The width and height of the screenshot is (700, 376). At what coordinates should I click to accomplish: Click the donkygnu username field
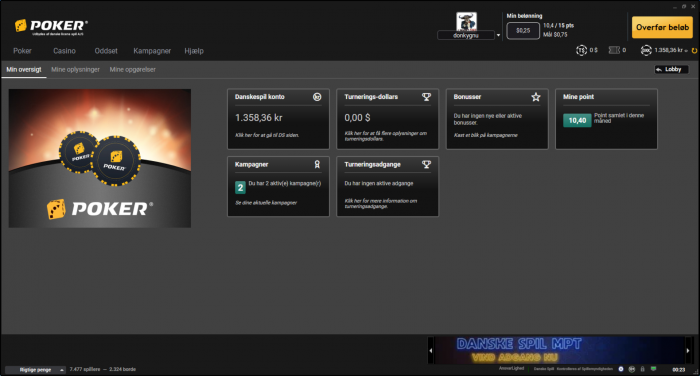pyautogui.click(x=466, y=35)
